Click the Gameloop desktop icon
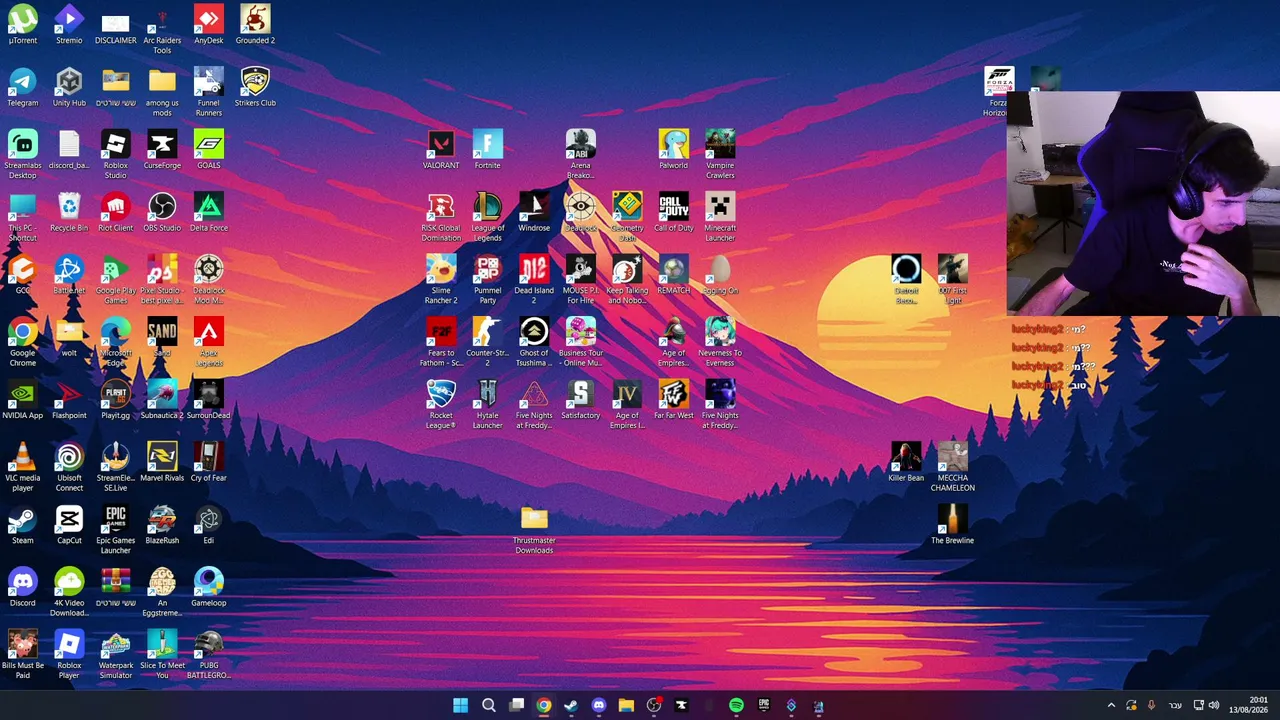Image resolution: width=1280 pixels, height=720 pixels. pos(208,587)
